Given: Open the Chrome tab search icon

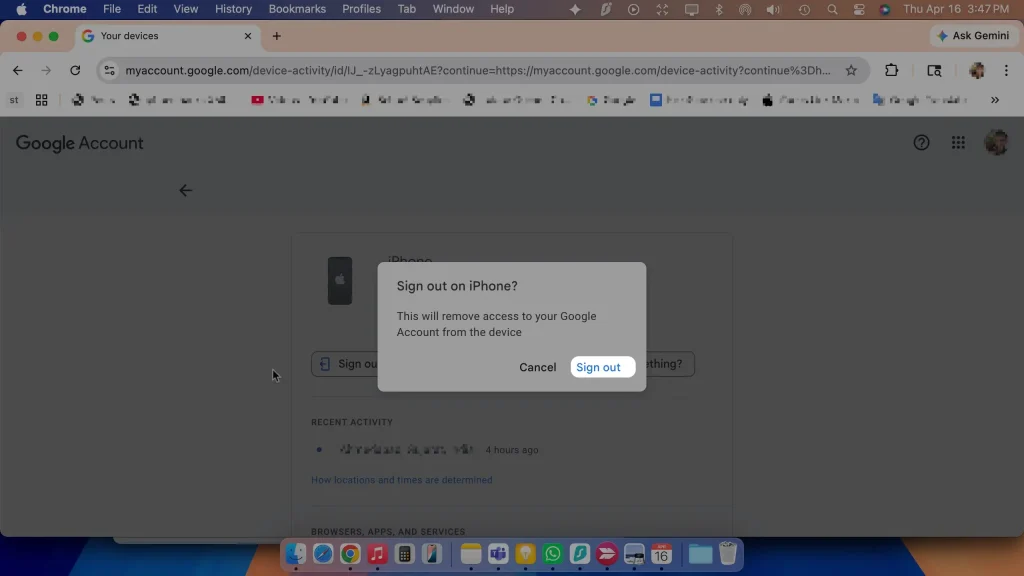Looking at the screenshot, I should (934, 71).
